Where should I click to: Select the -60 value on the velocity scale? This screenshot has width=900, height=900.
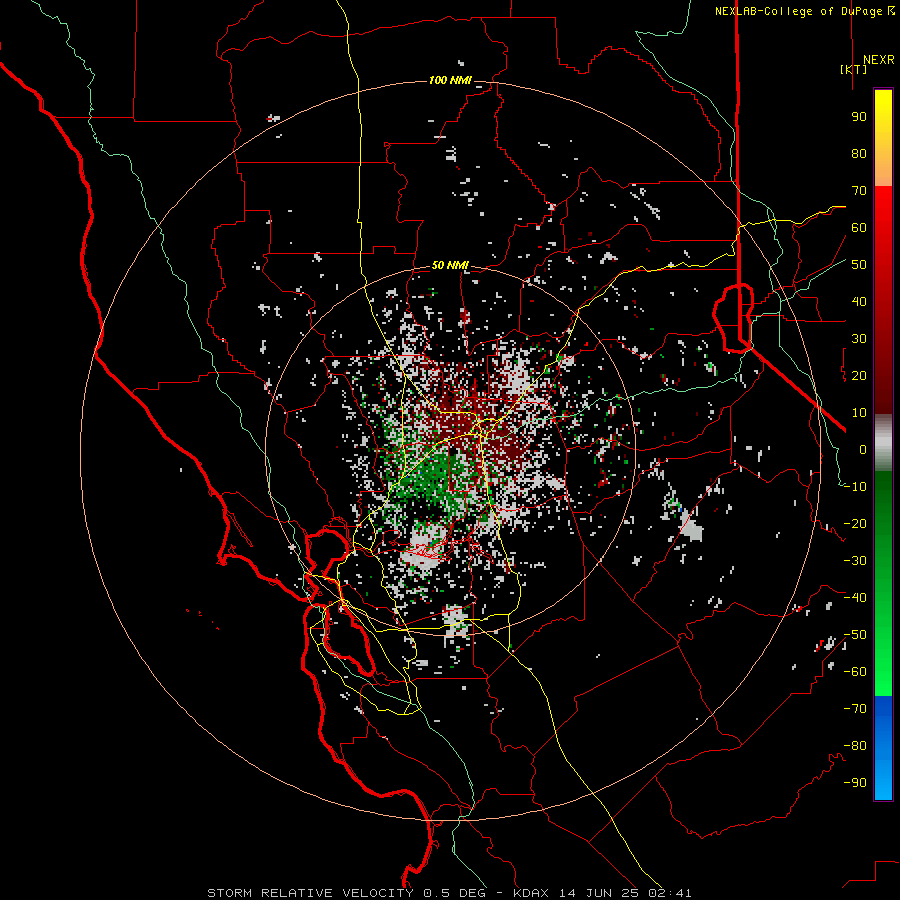855,672
